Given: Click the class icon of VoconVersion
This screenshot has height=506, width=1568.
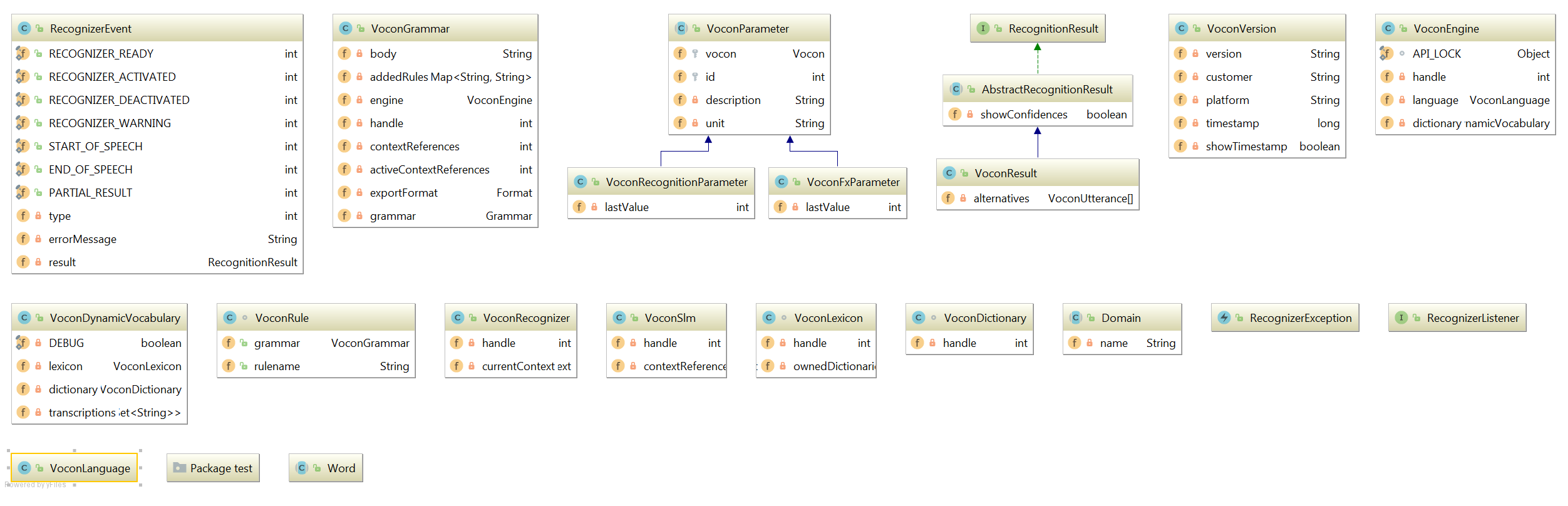Looking at the screenshot, I should pos(1182,28).
